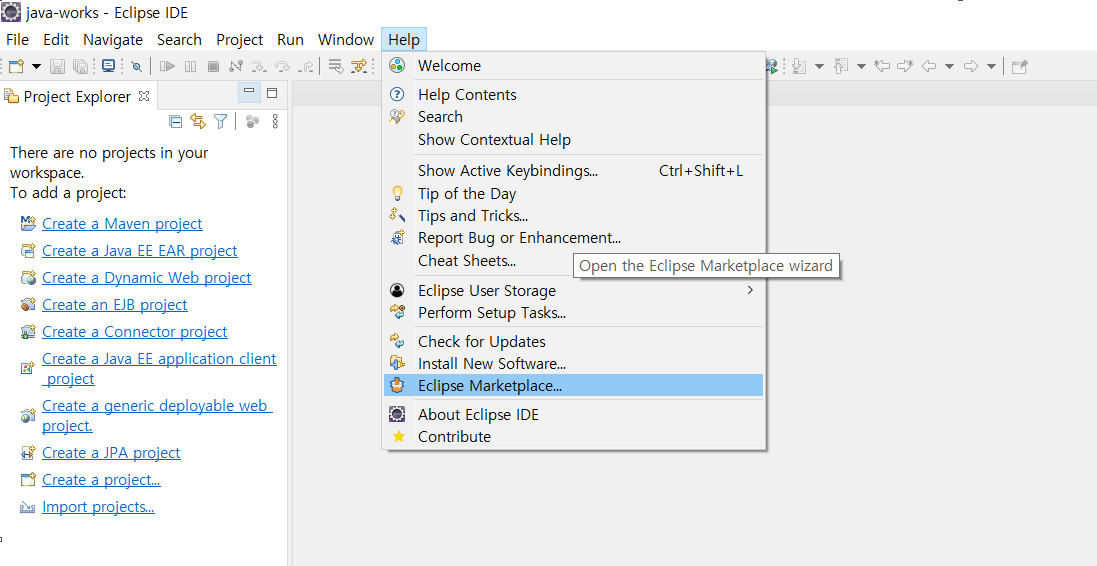This screenshot has width=1097, height=566.
Task: Click the Resume debug icon
Action: (167, 66)
